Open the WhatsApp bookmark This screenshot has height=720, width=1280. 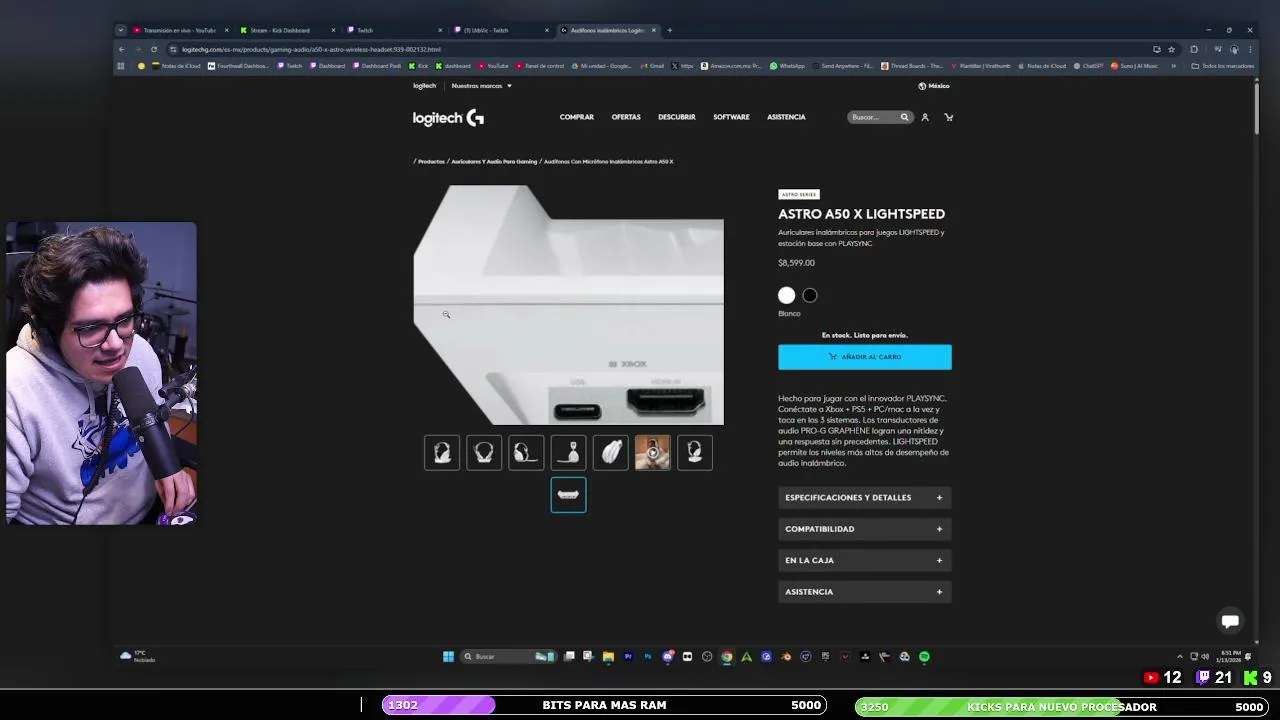[787, 66]
